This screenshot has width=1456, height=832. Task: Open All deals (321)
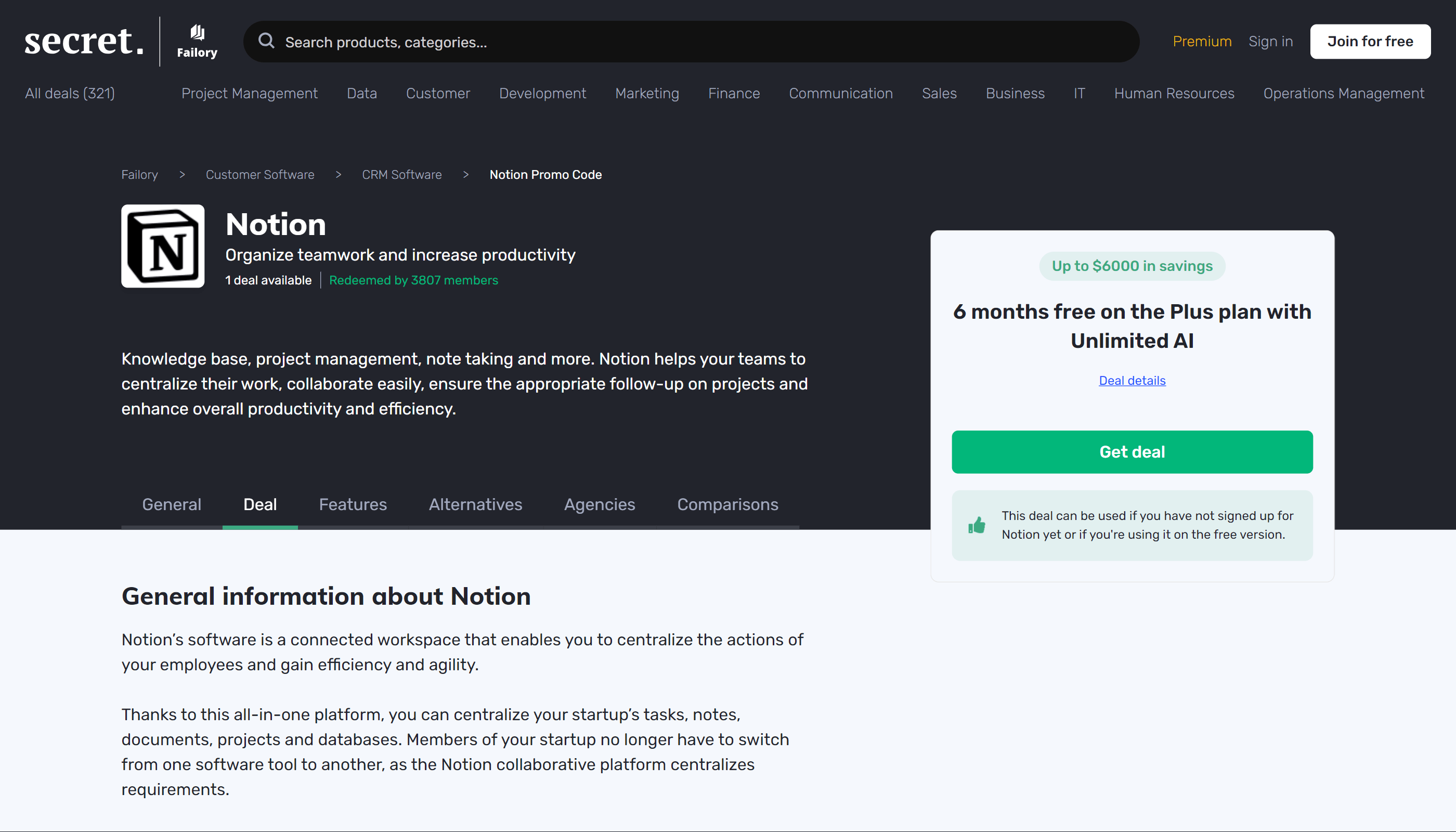click(70, 93)
